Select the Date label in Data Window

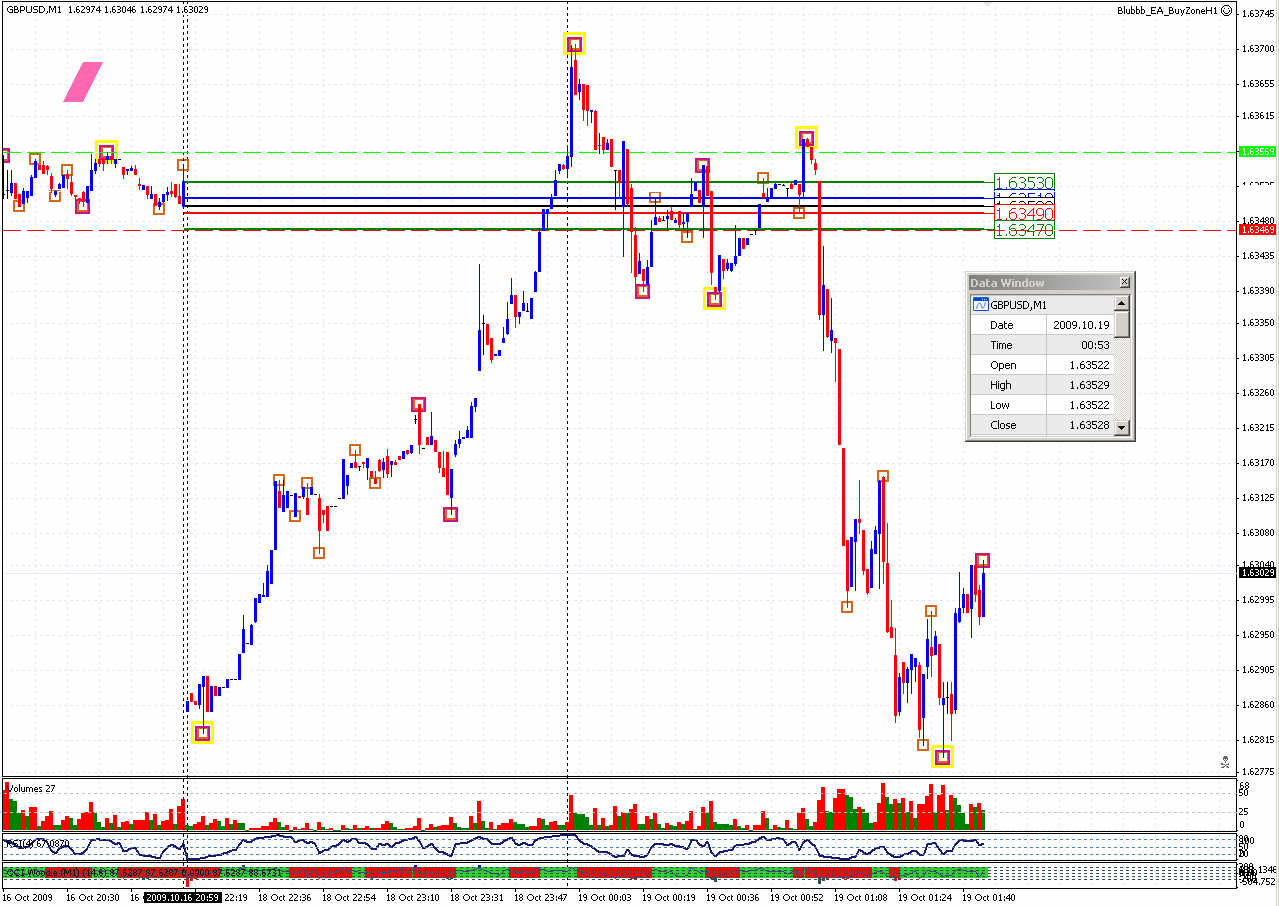[x=1001, y=325]
